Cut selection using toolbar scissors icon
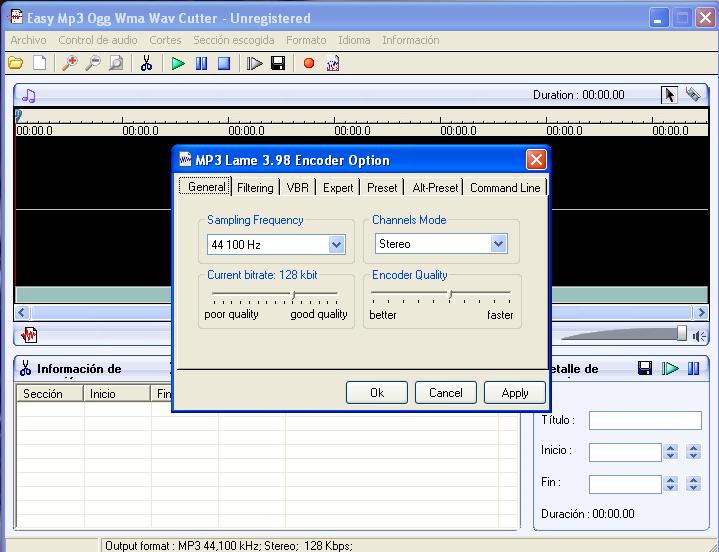Screen dimensions: 719x552 pyautogui.click(x=146, y=63)
